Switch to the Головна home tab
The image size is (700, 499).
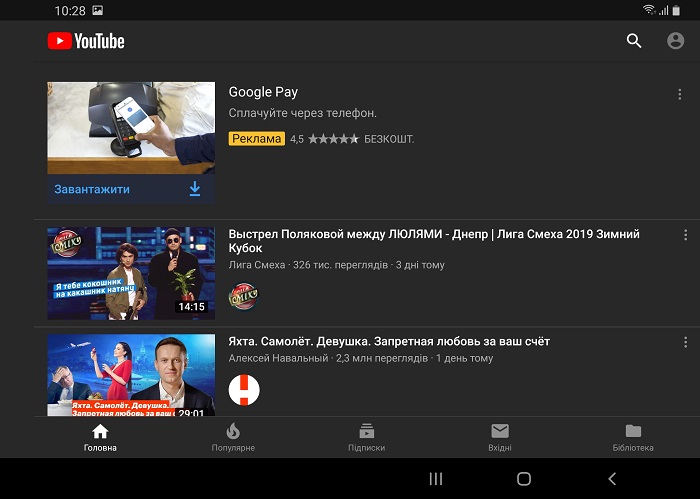coord(100,437)
